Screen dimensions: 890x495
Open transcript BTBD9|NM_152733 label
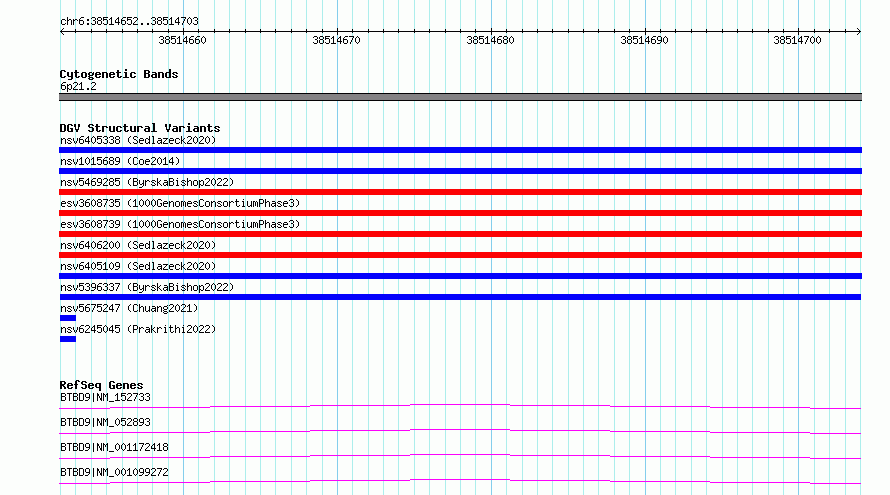(x=105, y=397)
